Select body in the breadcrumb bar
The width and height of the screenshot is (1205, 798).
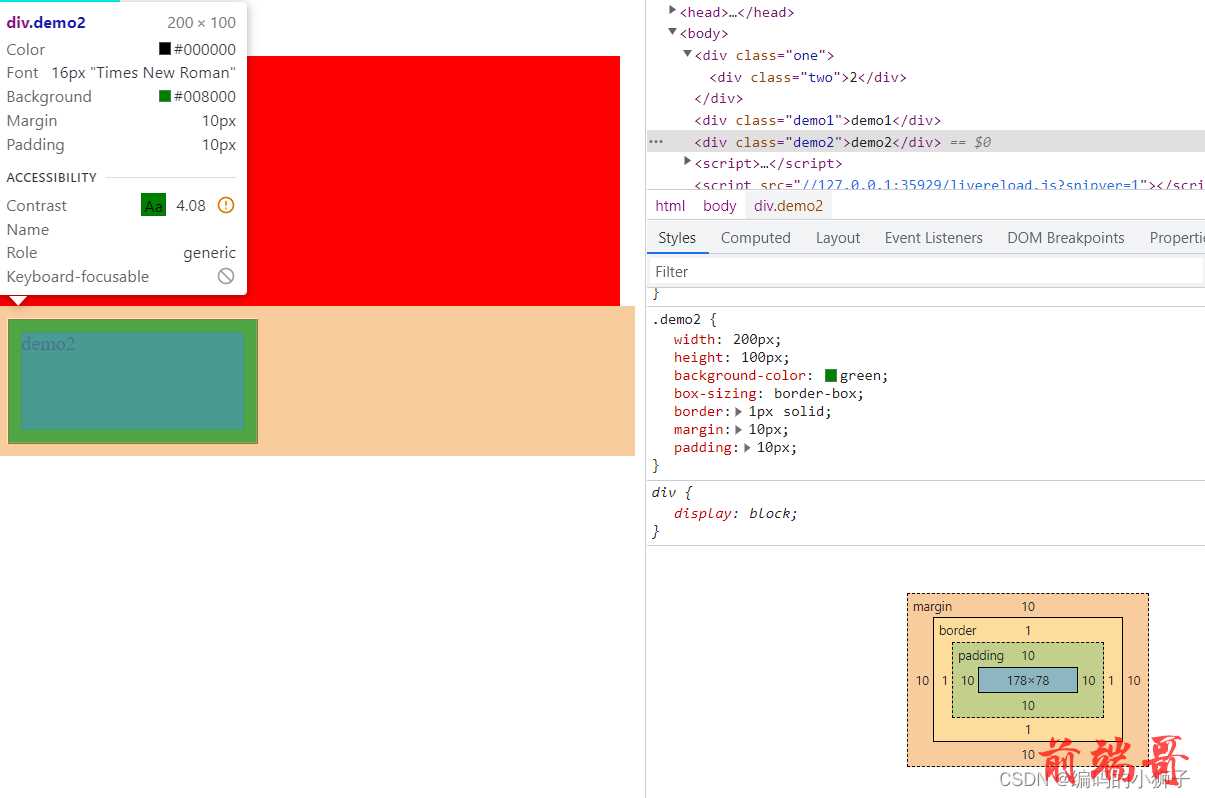(x=720, y=206)
